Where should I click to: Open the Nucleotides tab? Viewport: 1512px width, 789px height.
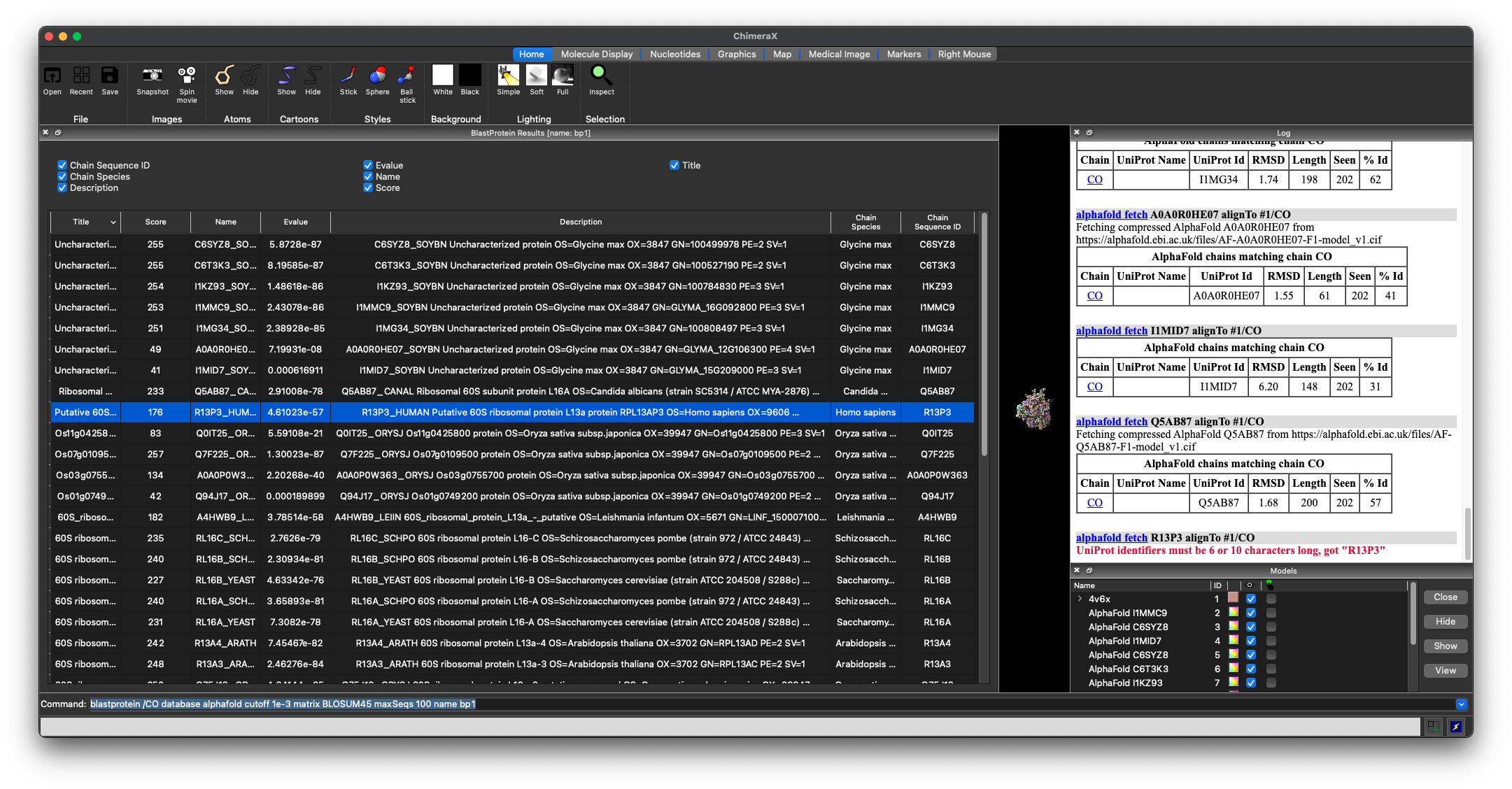coord(674,55)
